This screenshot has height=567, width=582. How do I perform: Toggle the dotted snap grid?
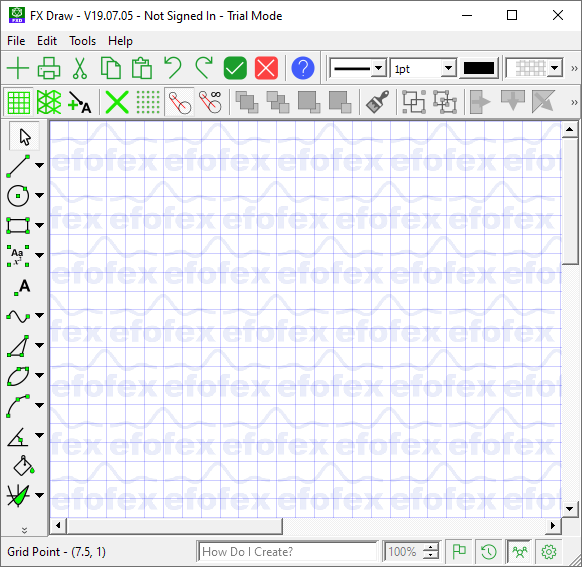[x=148, y=102]
